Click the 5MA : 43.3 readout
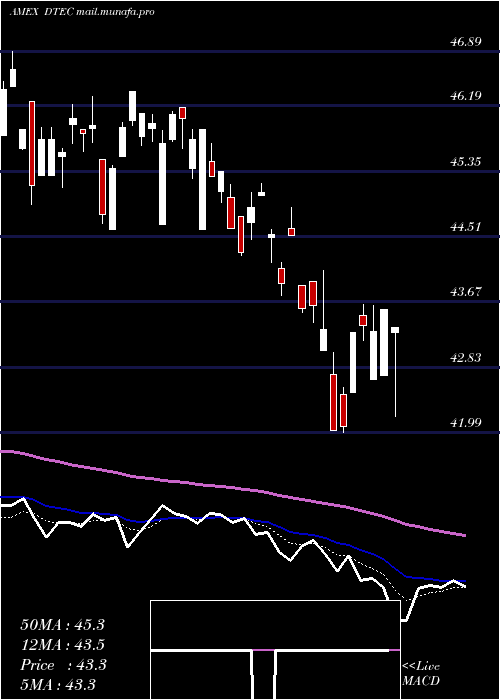This screenshot has height=700, width=500. (58, 684)
